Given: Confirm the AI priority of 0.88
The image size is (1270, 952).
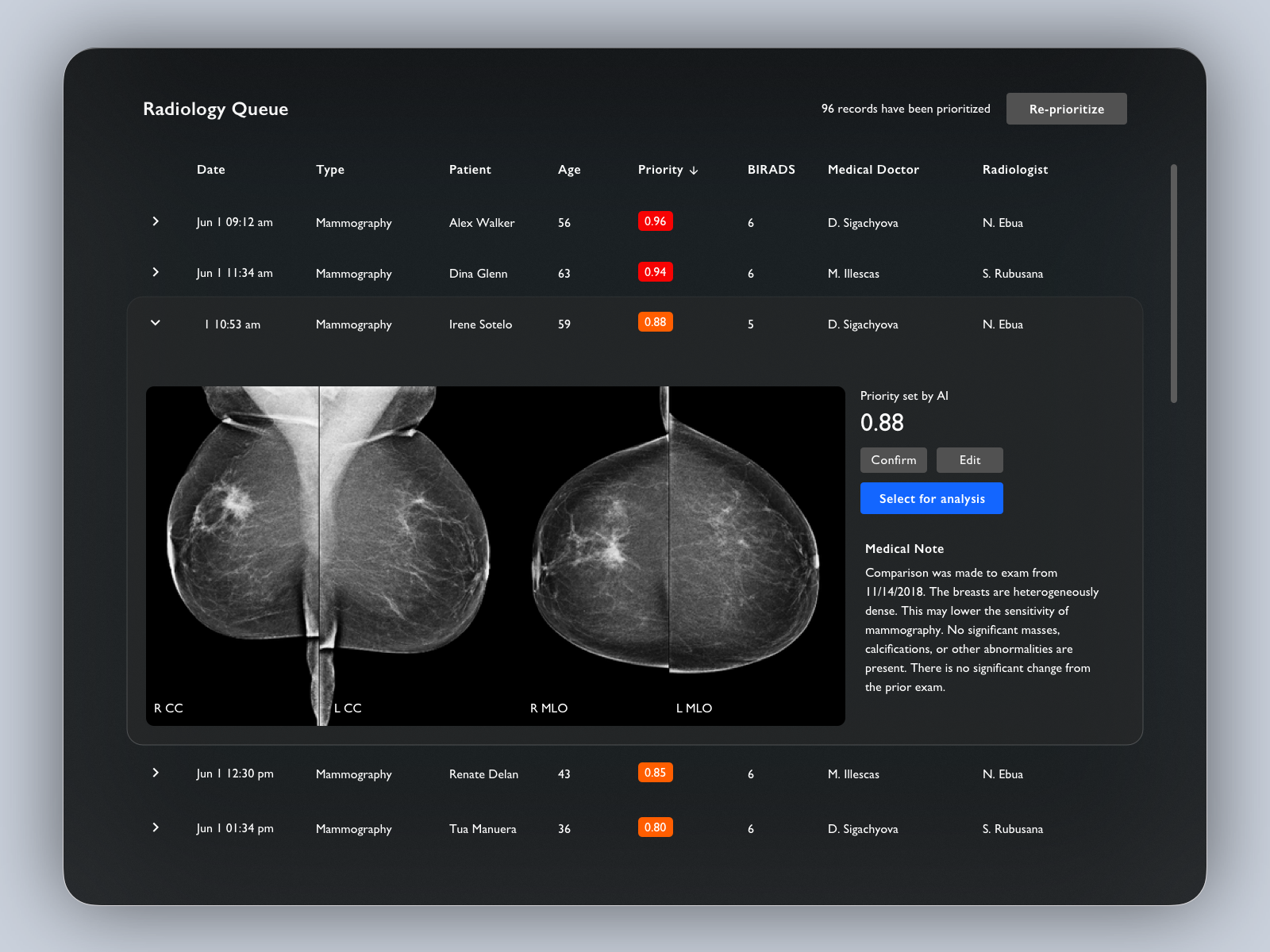Looking at the screenshot, I should tap(893, 460).
